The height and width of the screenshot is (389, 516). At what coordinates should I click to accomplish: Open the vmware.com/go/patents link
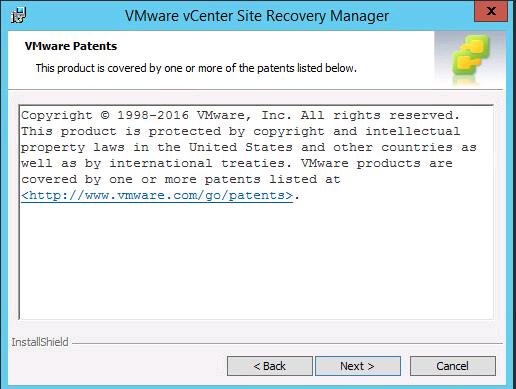pos(157,195)
